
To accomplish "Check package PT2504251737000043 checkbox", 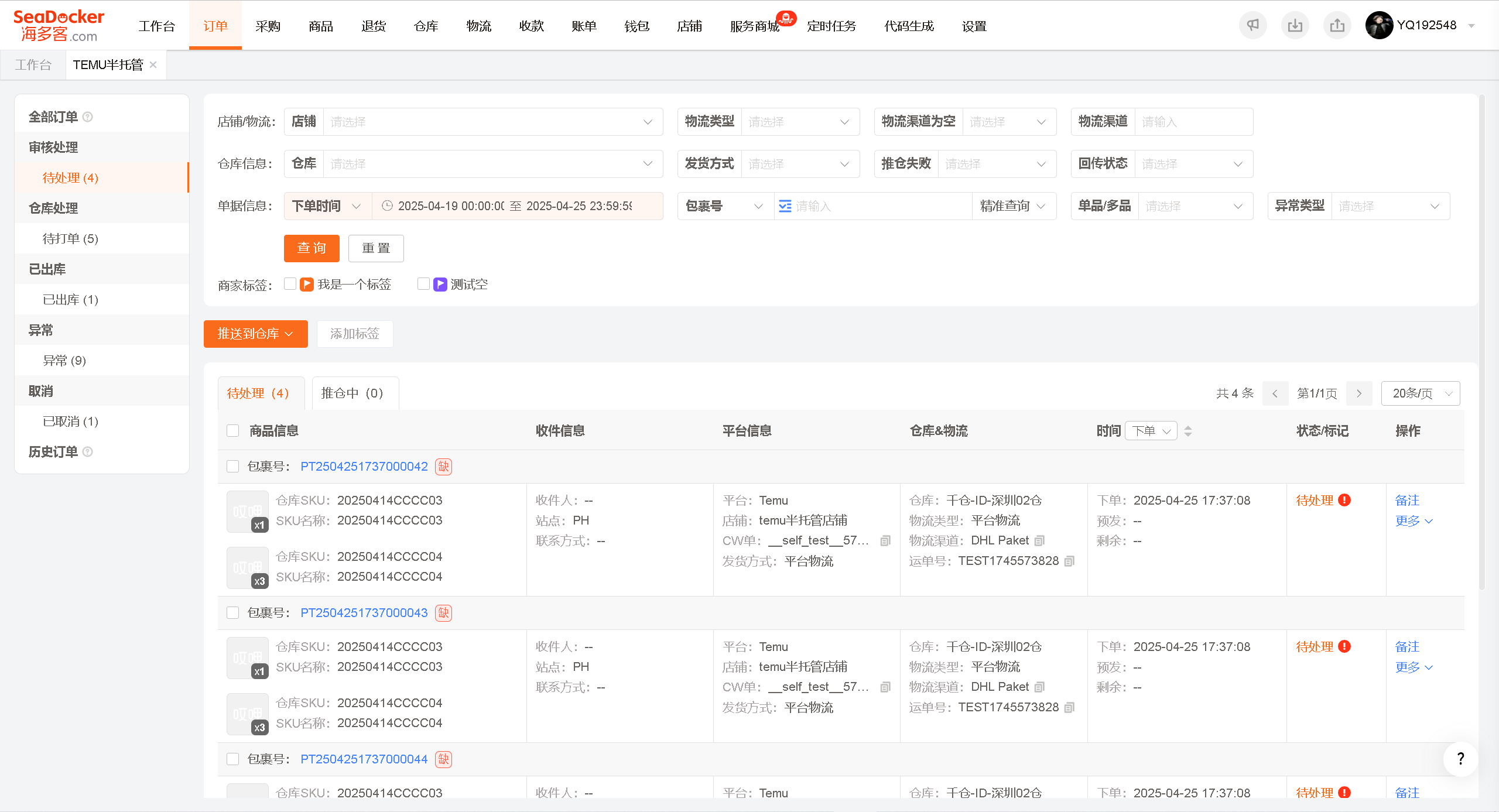I will 232,613.
